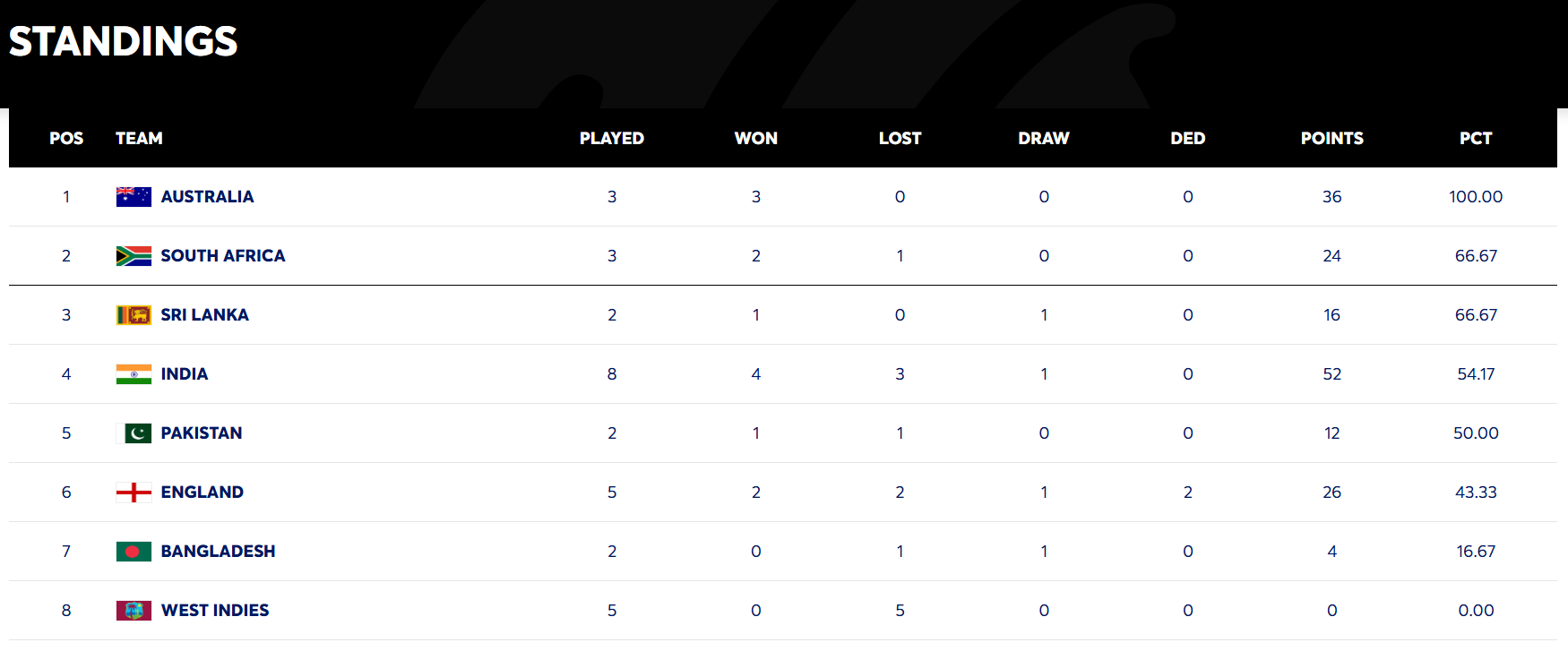Click the STANDINGS heading
The width and height of the screenshot is (1568, 651).
124,41
